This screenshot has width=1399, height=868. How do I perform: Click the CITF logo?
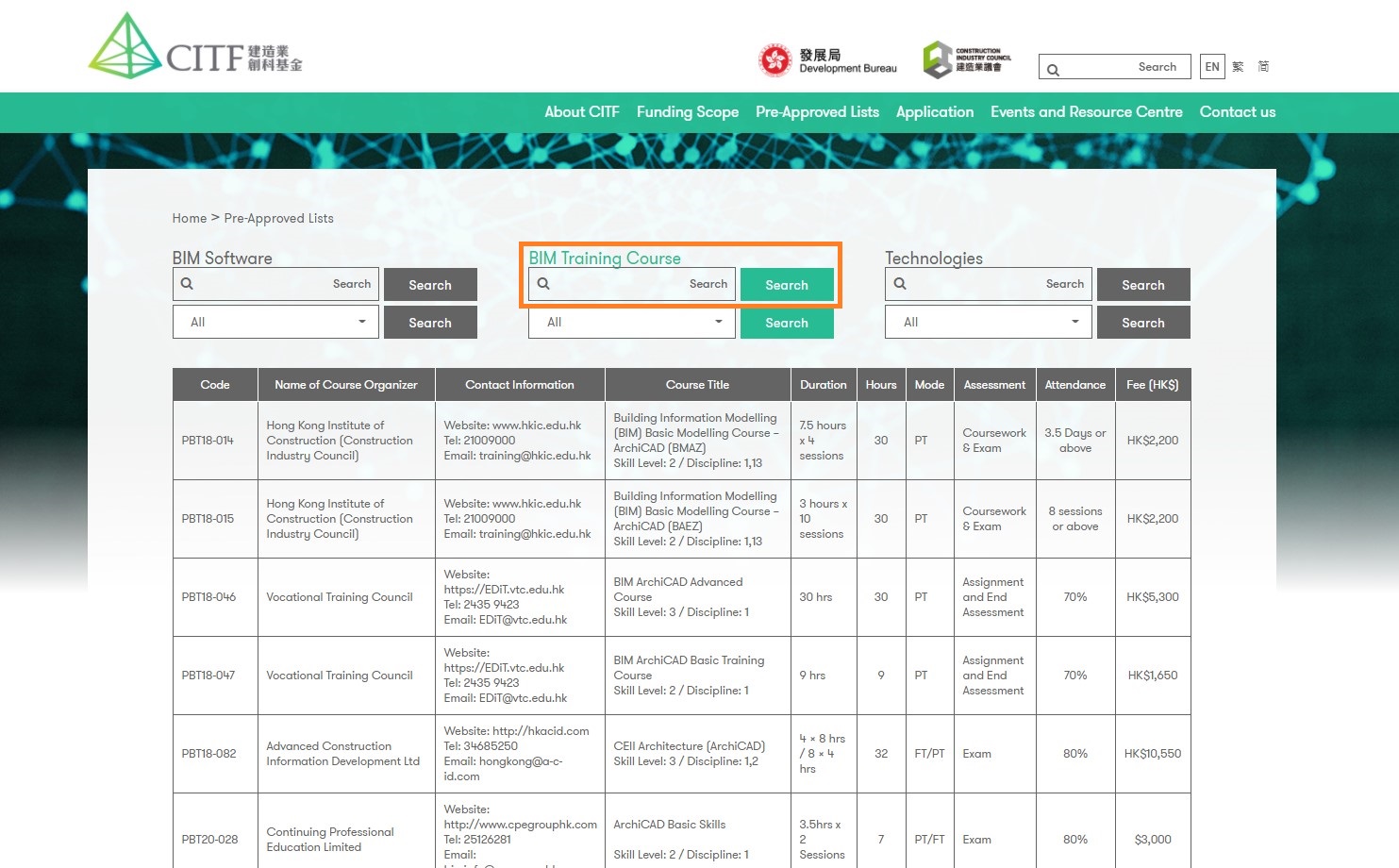pos(195,47)
